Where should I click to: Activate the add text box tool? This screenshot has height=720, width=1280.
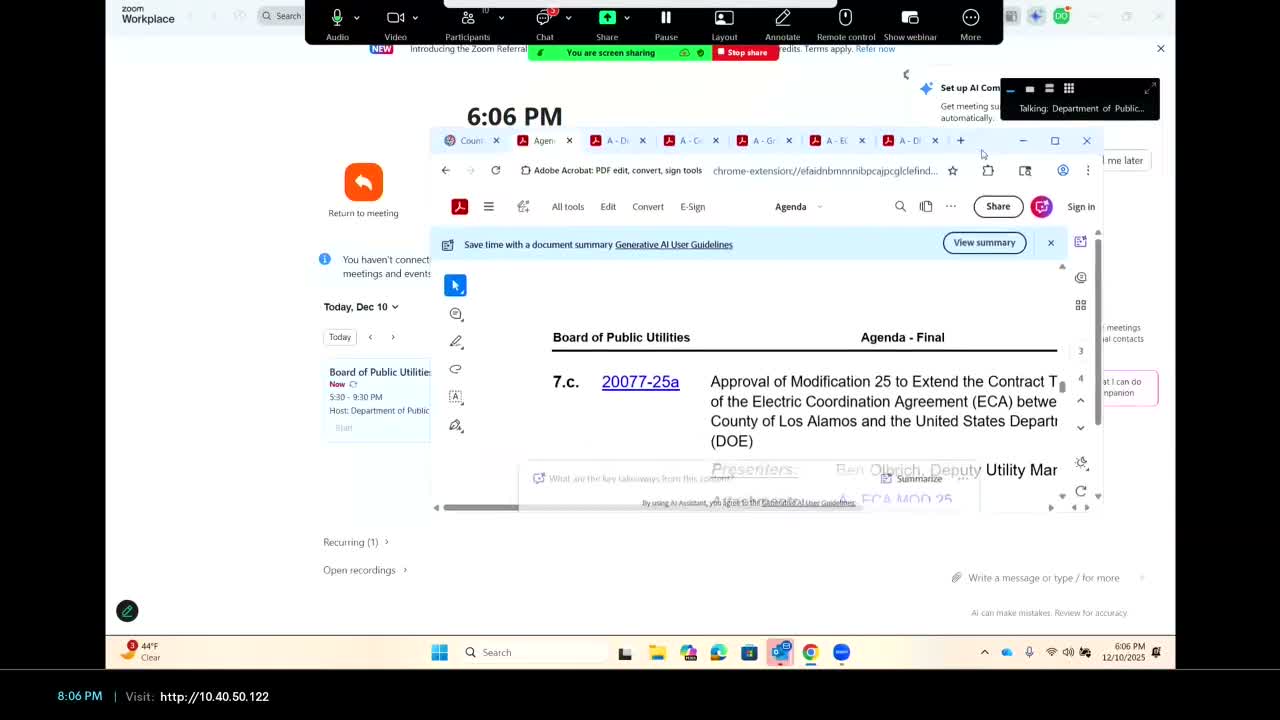coord(455,397)
